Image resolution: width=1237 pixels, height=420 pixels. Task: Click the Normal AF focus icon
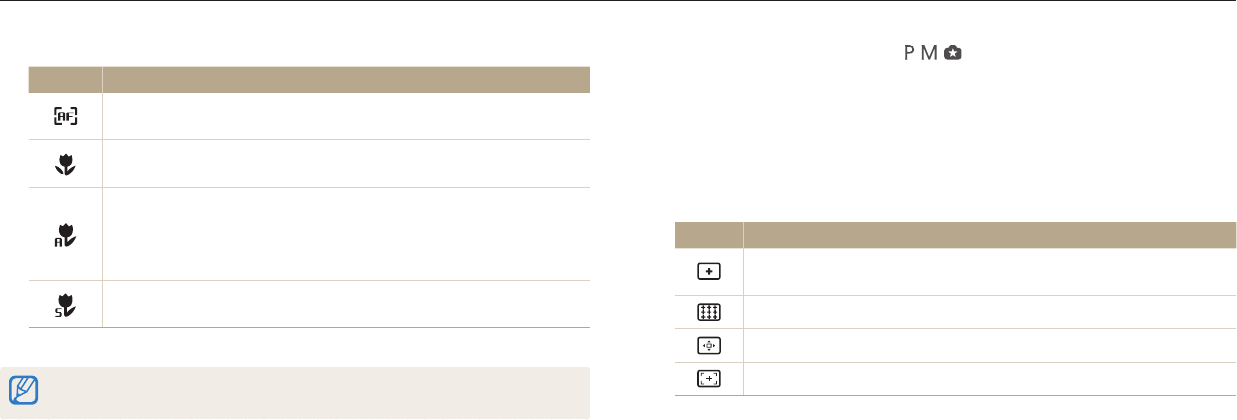click(66, 116)
